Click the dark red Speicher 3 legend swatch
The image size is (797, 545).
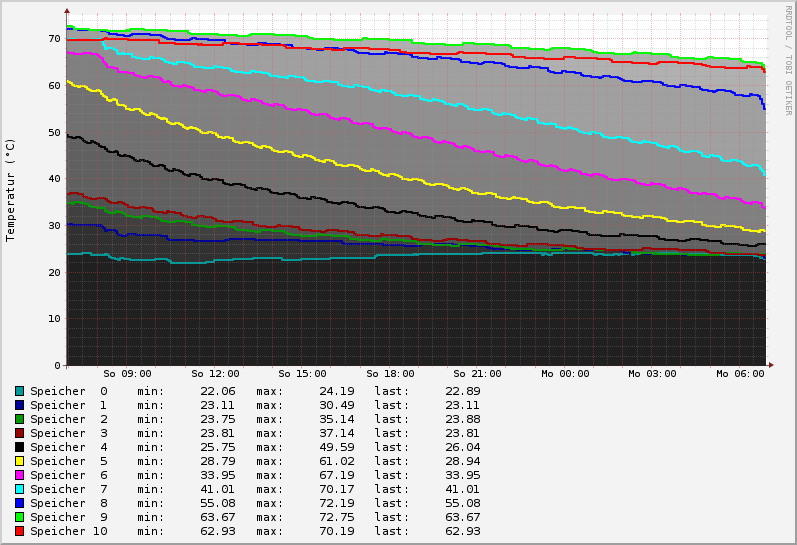click(x=19, y=433)
